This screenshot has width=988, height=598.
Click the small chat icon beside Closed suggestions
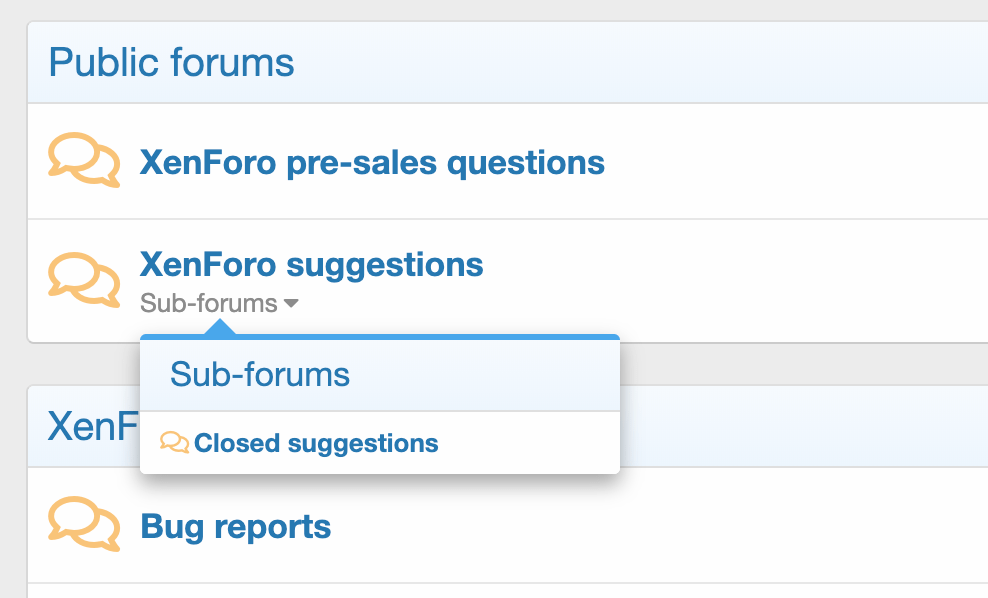click(175, 443)
